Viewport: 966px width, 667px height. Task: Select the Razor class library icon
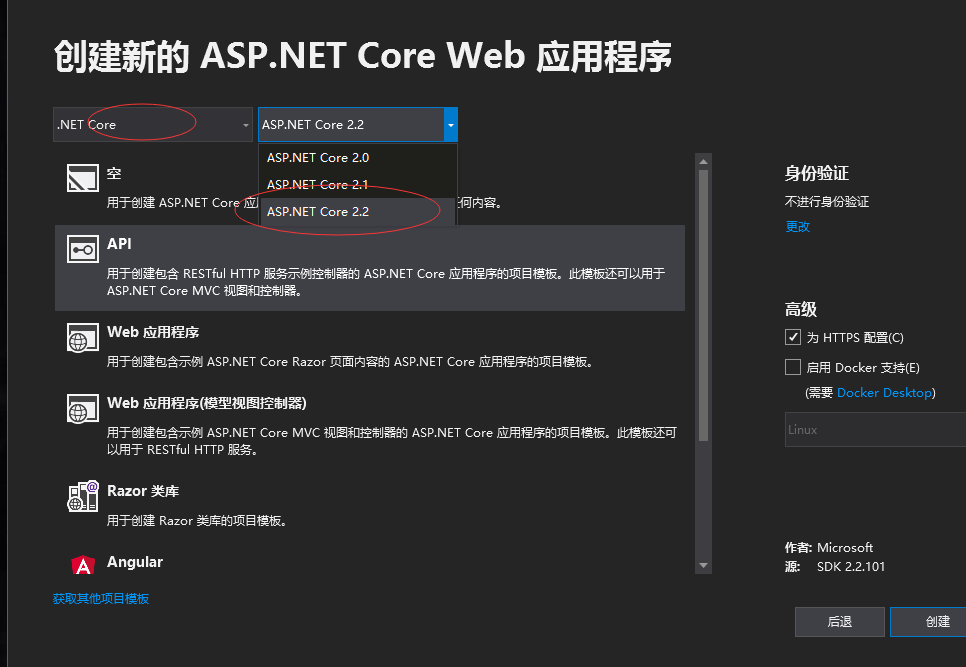[x=83, y=496]
